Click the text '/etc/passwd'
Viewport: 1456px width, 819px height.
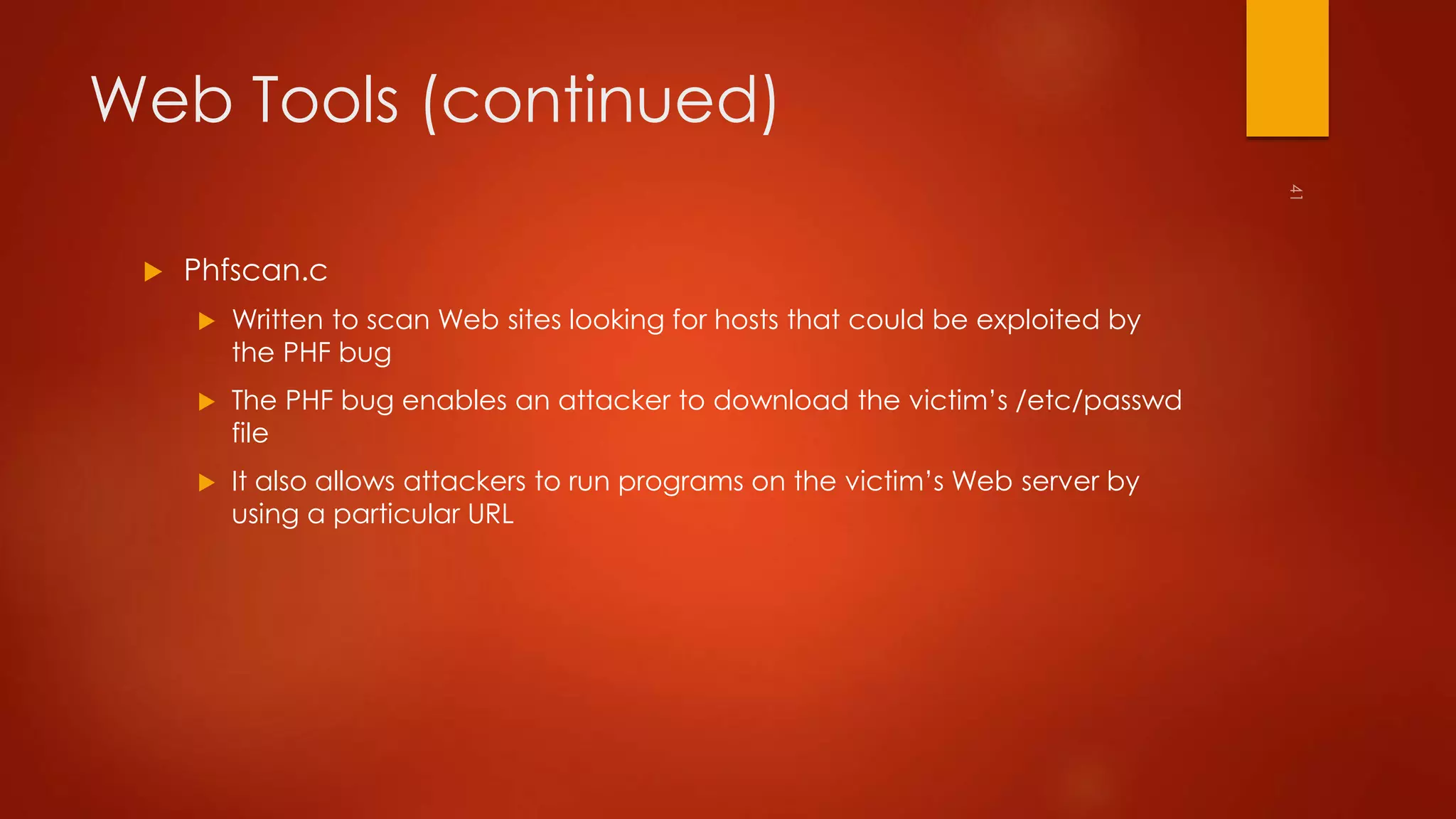pos(1098,401)
